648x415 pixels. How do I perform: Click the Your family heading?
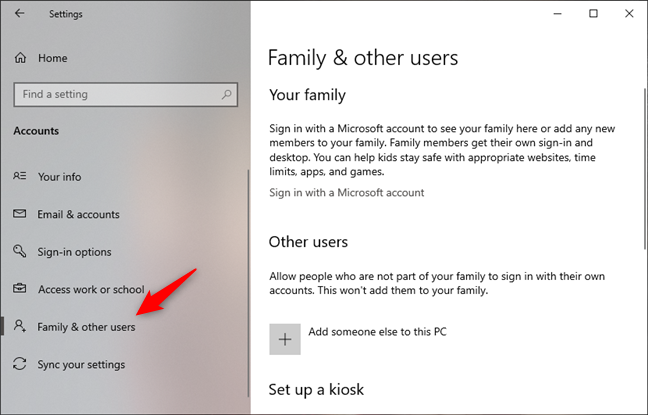click(x=307, y=95)
